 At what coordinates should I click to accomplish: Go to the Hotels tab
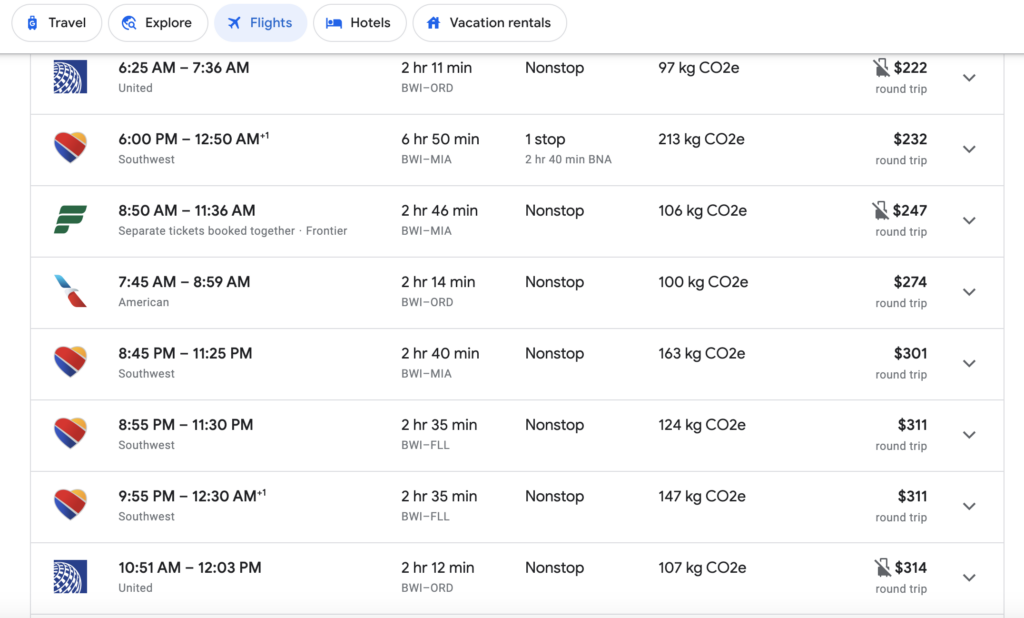359,23
